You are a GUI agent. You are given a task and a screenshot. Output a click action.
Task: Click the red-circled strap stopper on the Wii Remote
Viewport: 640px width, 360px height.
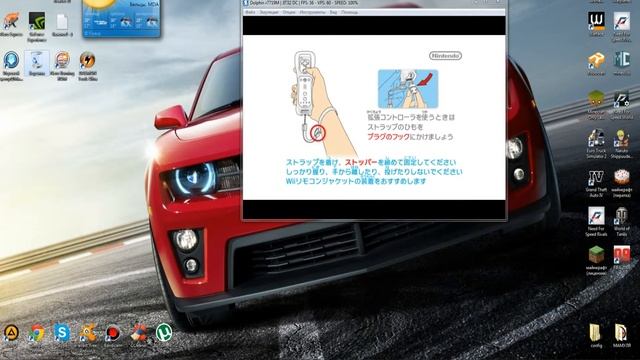click(x=318, y=133)
